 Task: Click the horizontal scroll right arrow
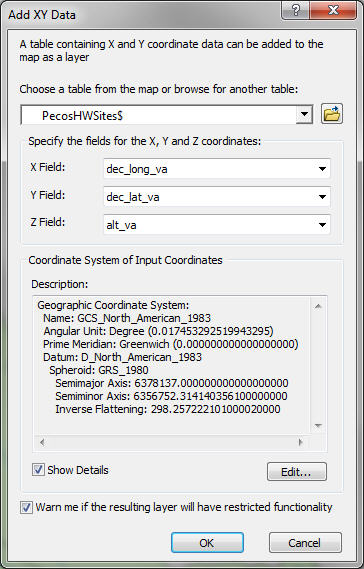point(300,442)
